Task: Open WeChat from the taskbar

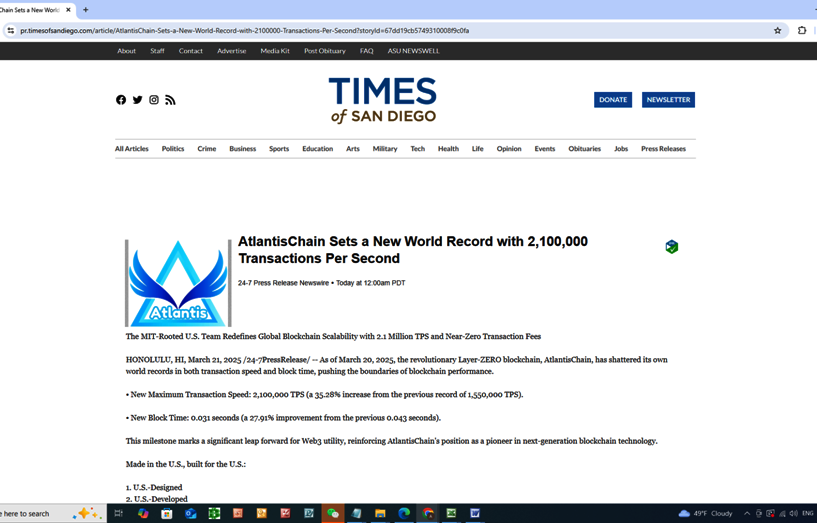Action: (x=333, y=513)
